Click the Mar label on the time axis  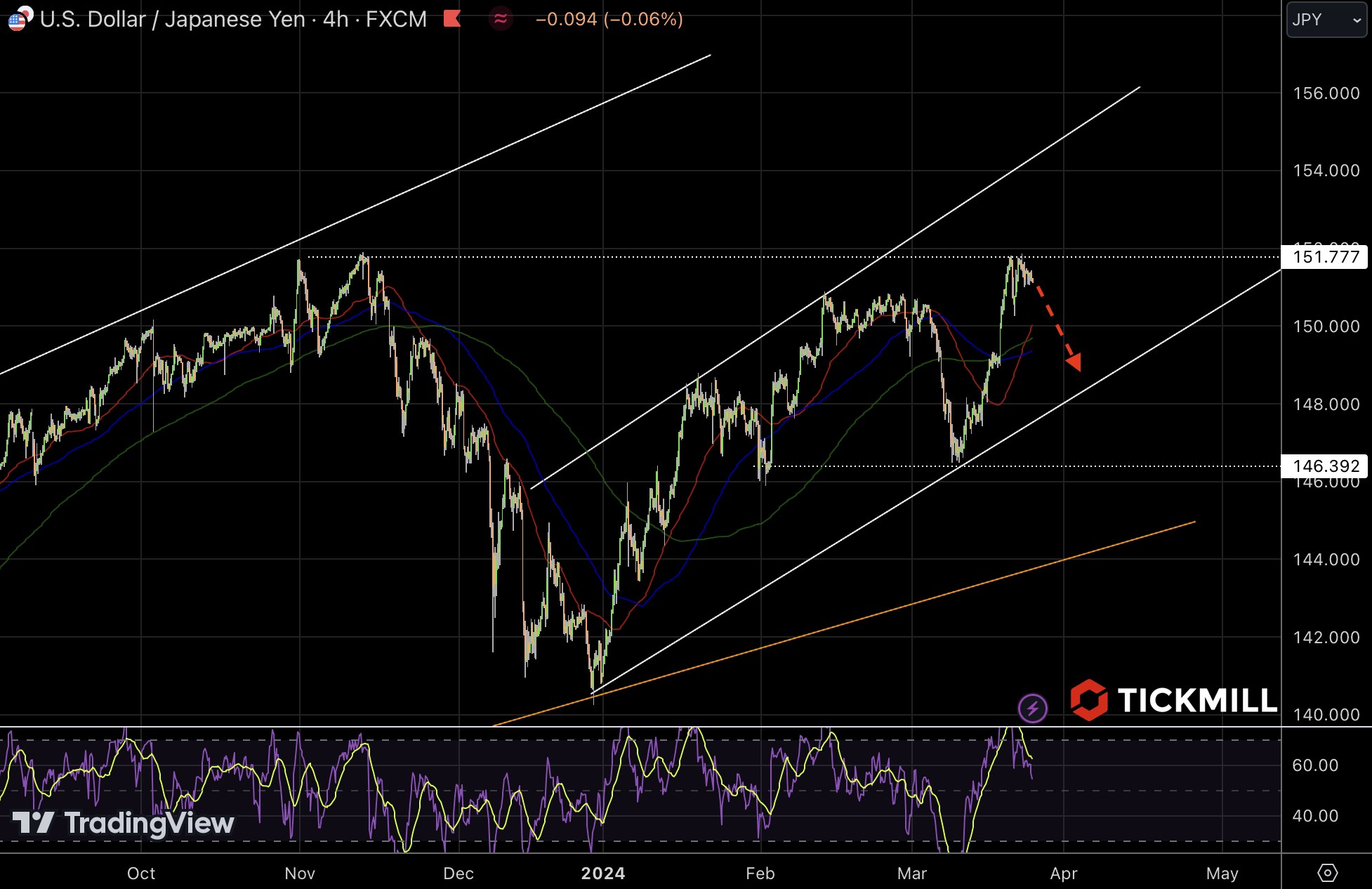coord(911,873)
